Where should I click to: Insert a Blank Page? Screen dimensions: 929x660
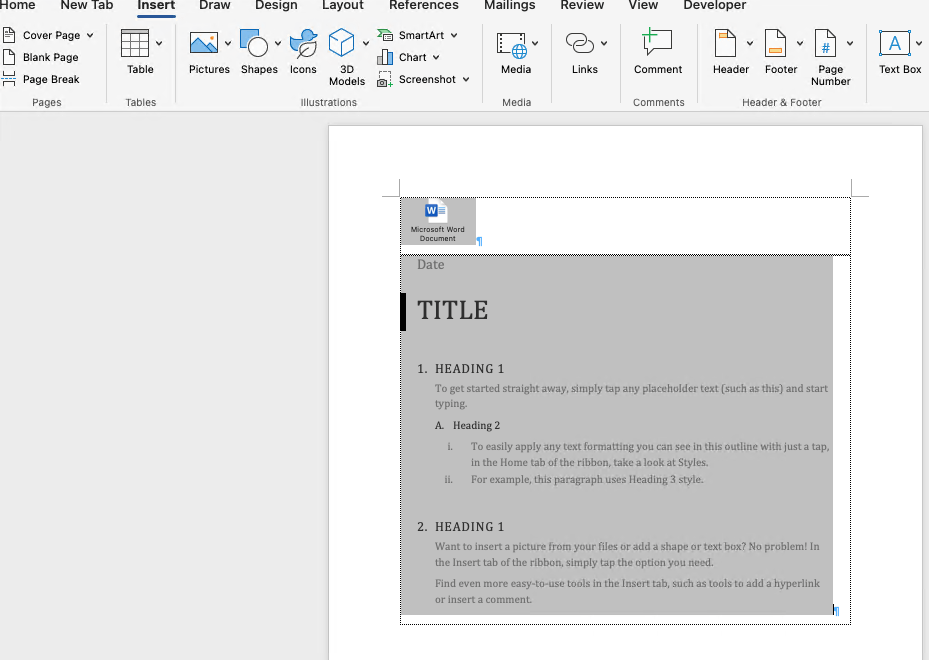tap(41, 57)
